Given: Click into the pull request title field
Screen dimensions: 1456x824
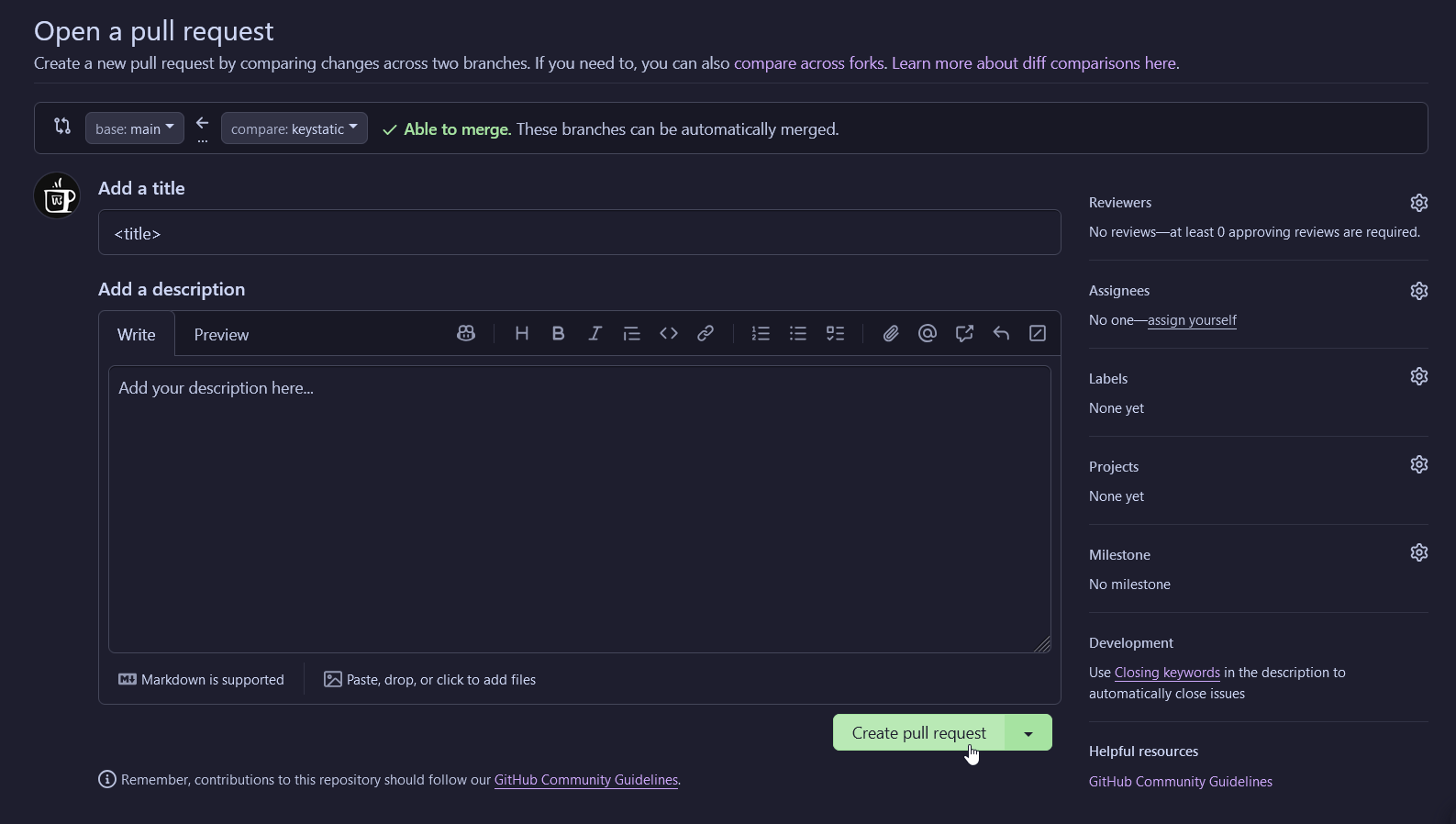Looking at the screenshot, I should pyautogui.click(x=579, y=233).
